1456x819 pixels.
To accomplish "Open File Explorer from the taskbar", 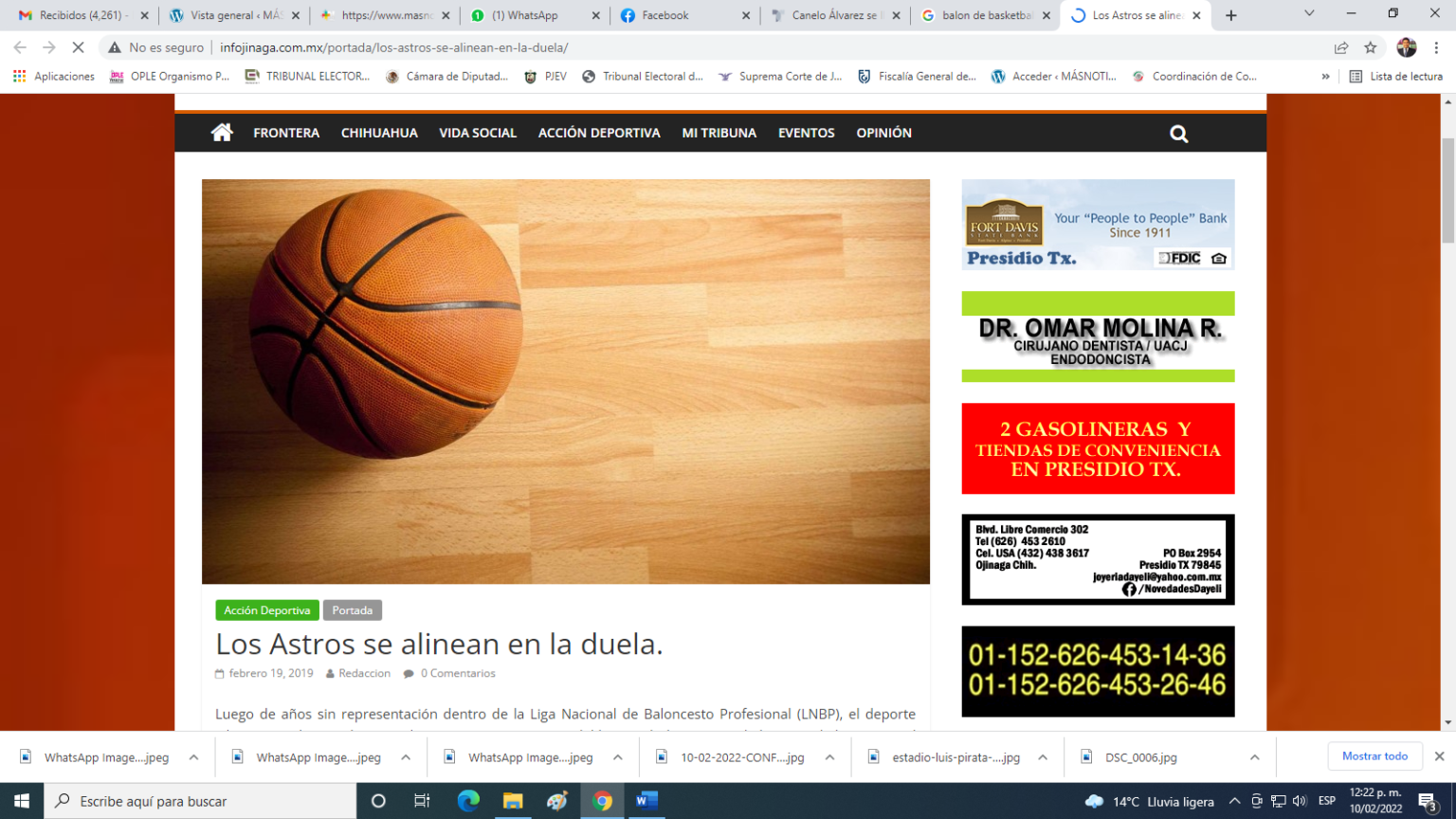I will tap(513, 801).
